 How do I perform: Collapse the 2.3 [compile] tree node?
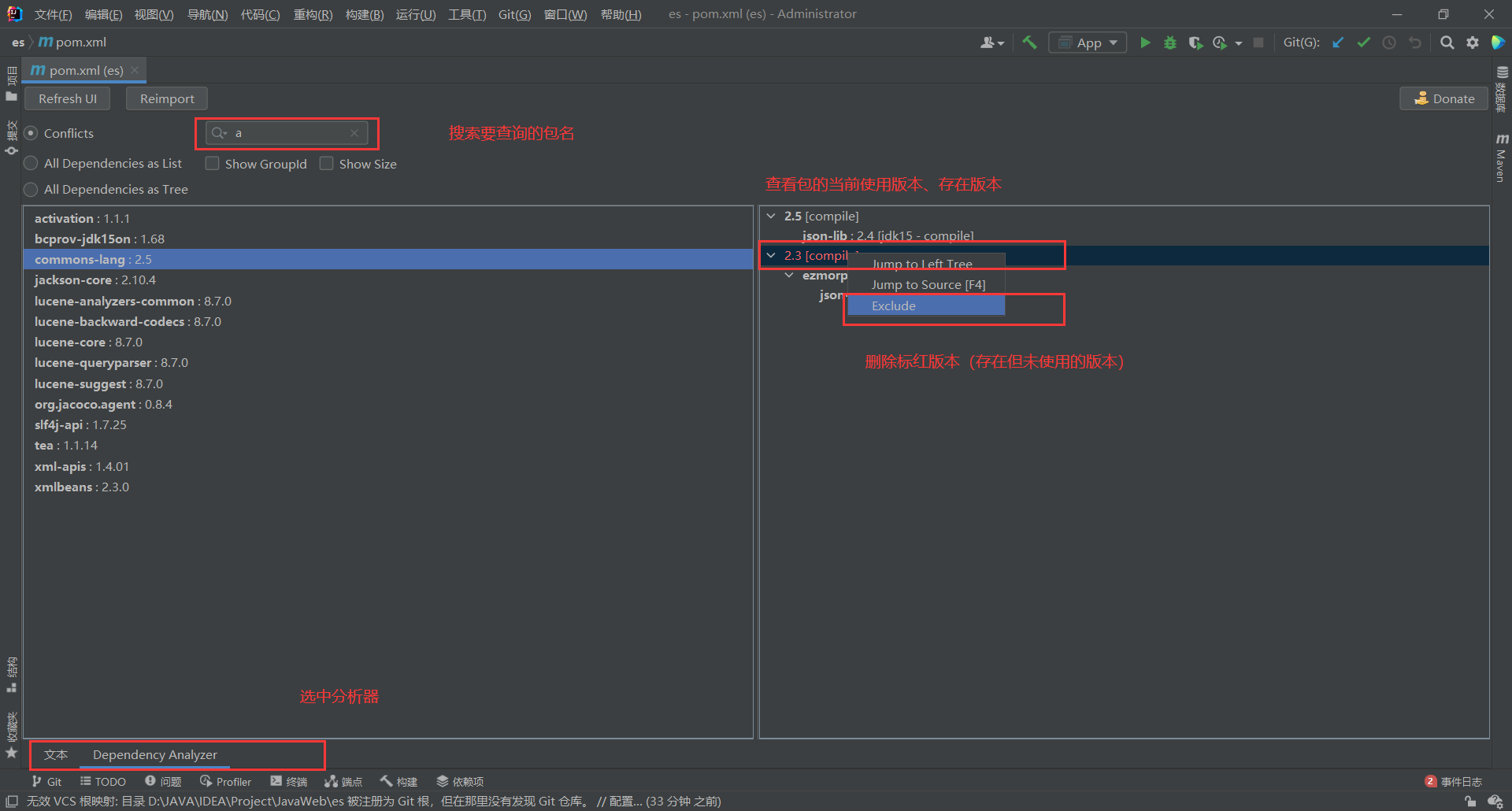click(x=771, y=255)
